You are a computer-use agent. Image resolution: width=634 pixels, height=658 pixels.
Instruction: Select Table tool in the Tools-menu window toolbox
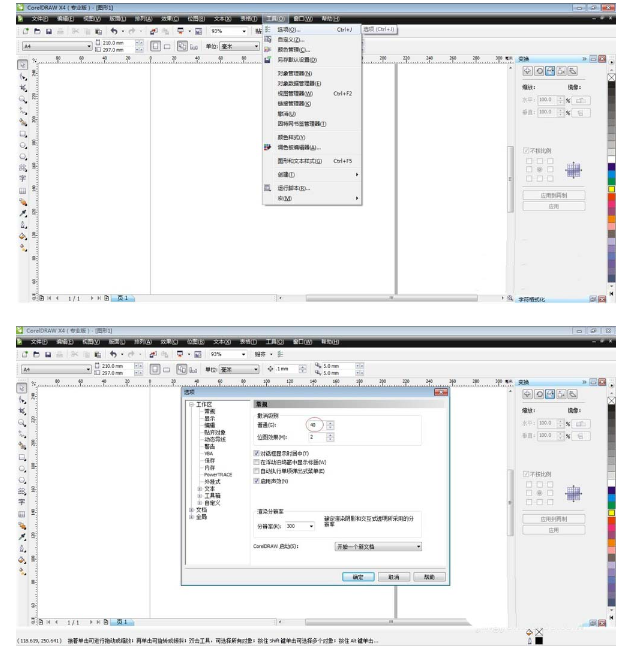click(23, 191)
